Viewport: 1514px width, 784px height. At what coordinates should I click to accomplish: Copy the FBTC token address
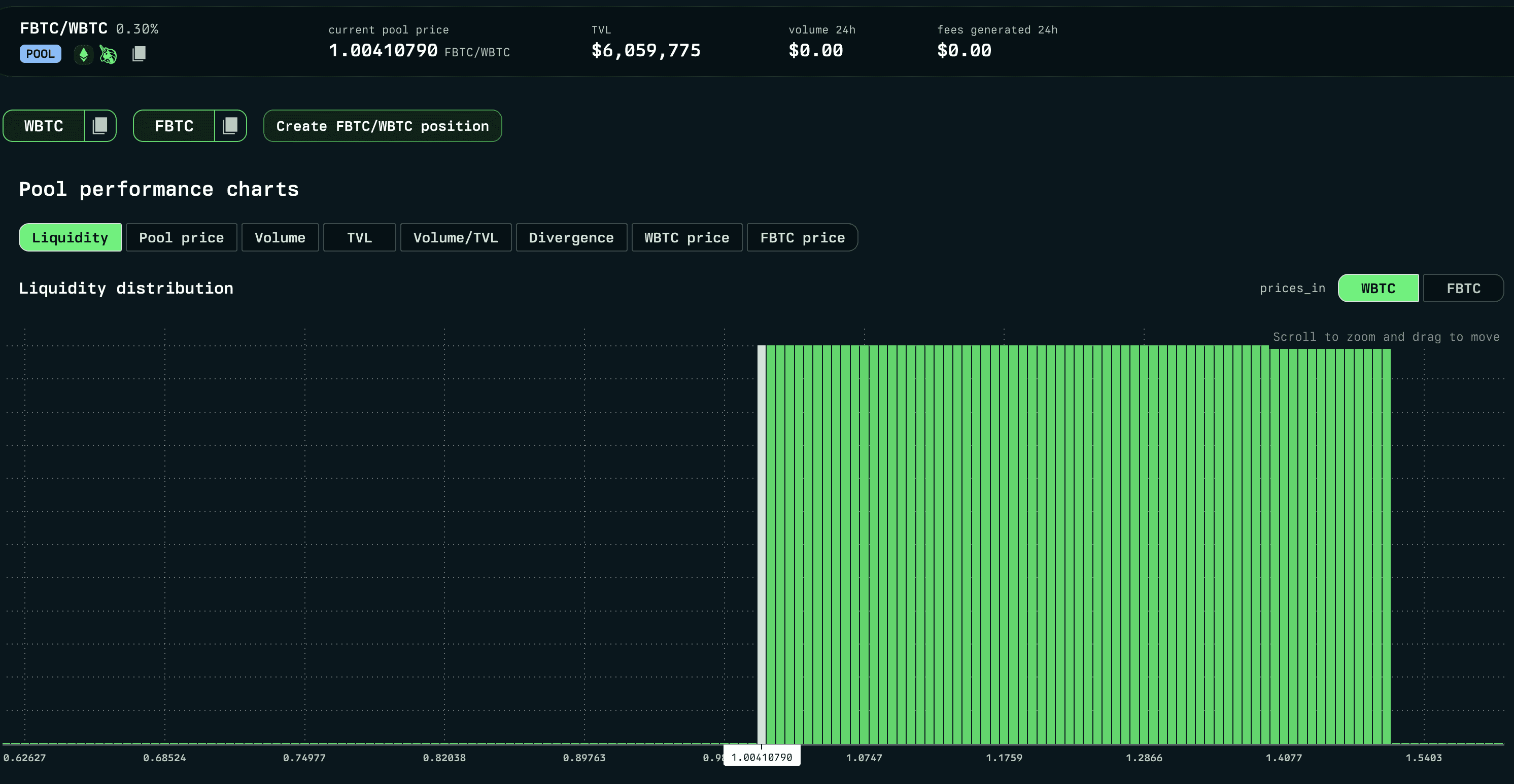pos(230,126)
